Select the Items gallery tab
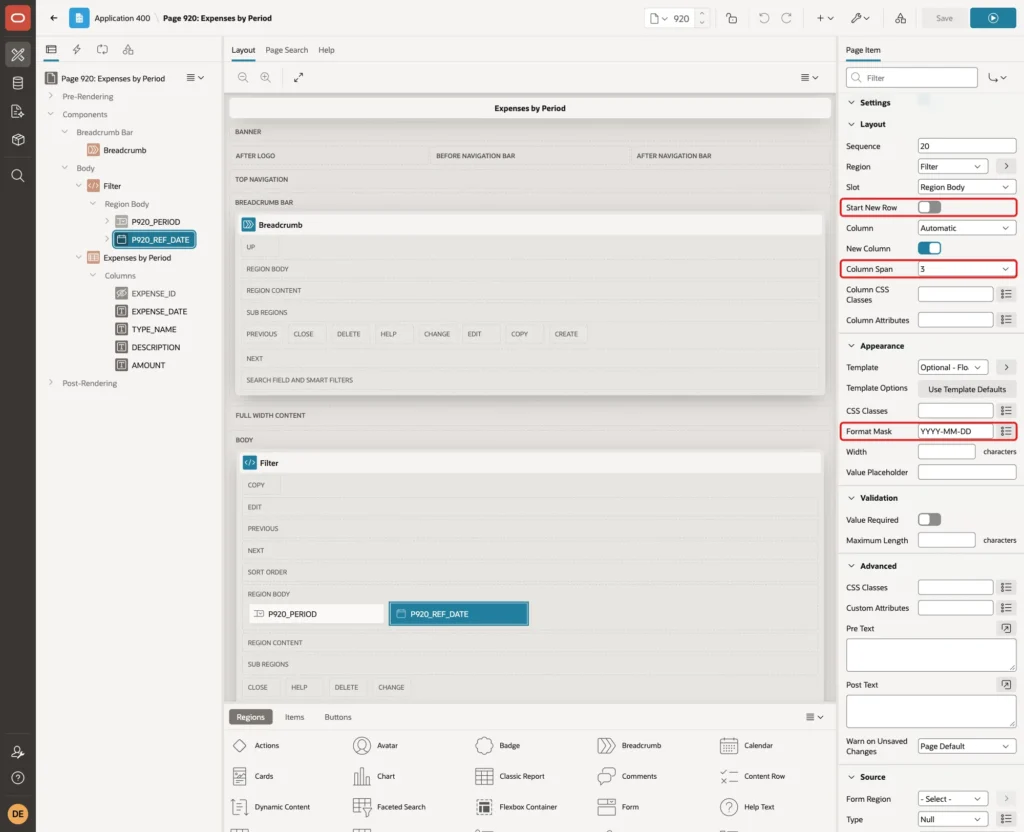This screenshot has height=832, width=1024. [295, 717]
